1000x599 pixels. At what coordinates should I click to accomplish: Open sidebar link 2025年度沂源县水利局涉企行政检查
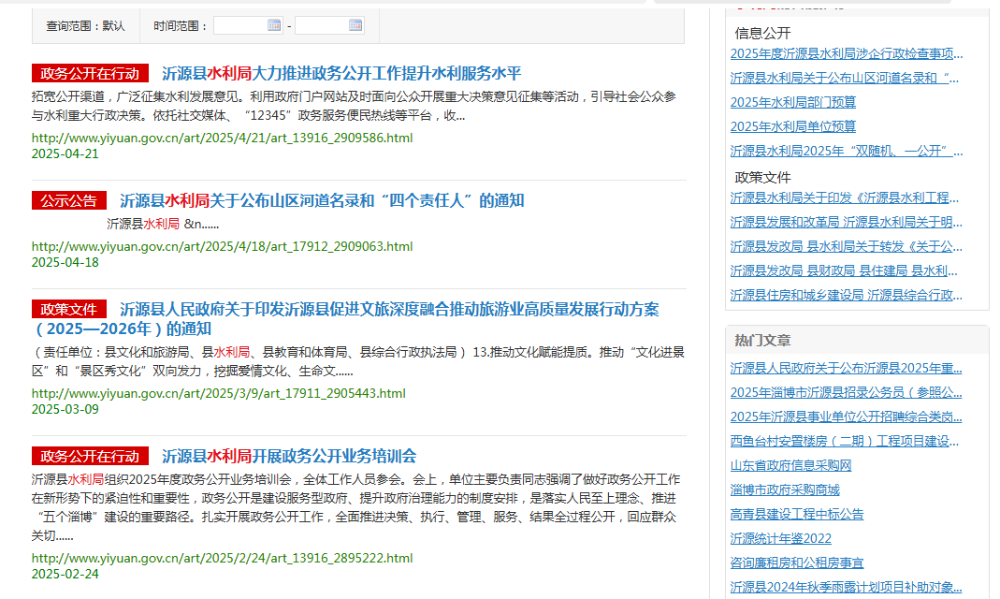click(846, 53)
